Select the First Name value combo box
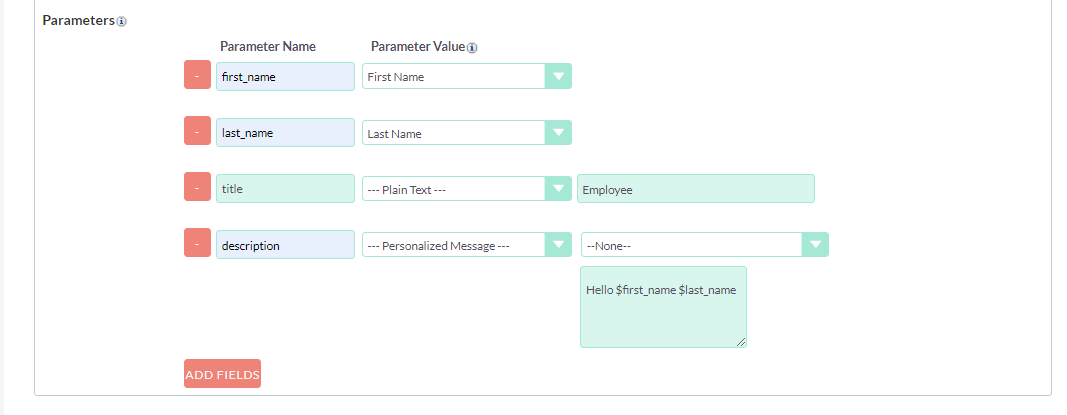 (x=467, y=76)
